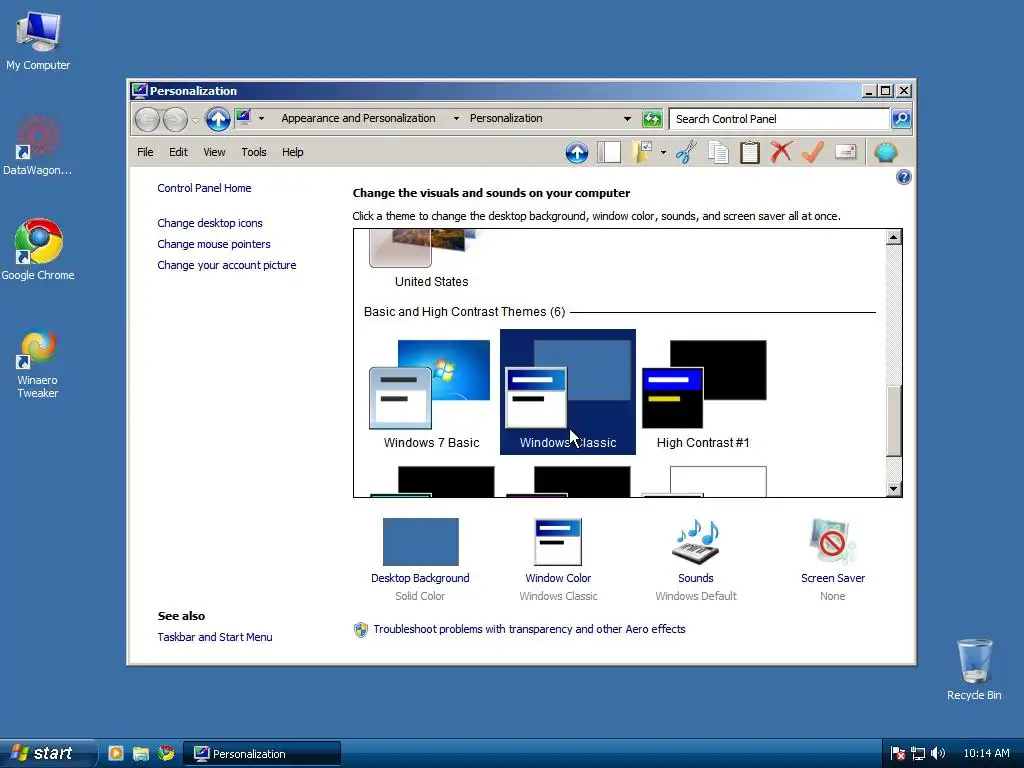The width and height of the screenshot is (1024, 768).
Task: Click the Up arrow beside the address bar
Action: [218, 119]
